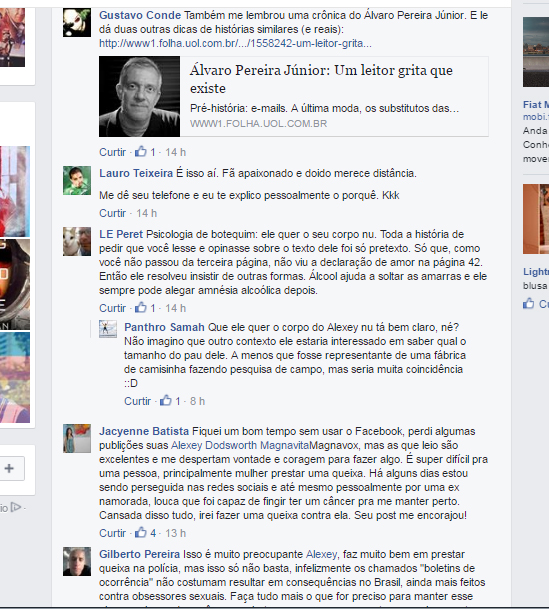Click Curtir under Gustavo Conde's comment
Image resolution: width=549 pixels, height=609 pixels.
click(113, 152)
